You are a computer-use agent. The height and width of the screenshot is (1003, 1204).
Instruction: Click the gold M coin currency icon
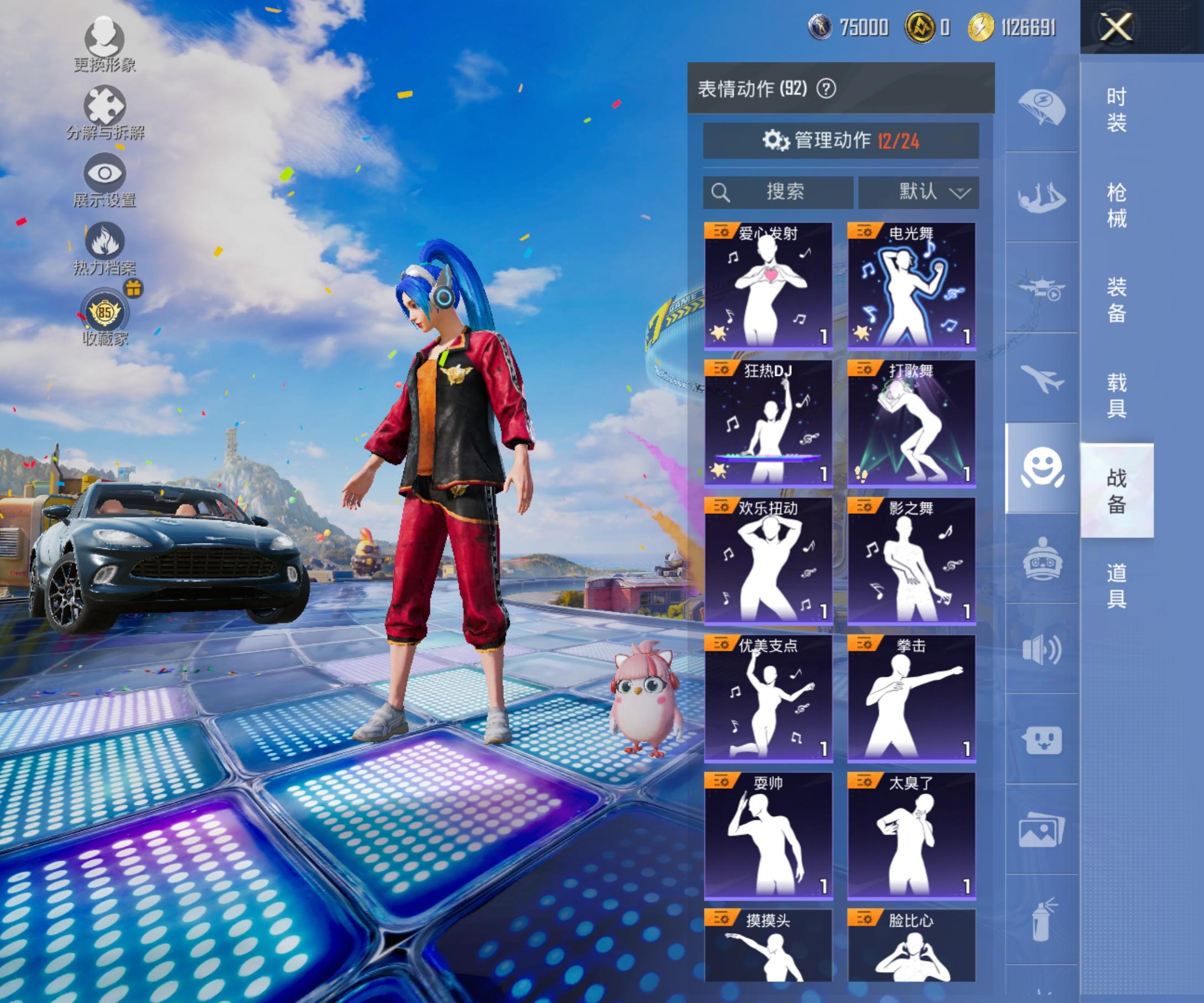click(x=919, y=27)
